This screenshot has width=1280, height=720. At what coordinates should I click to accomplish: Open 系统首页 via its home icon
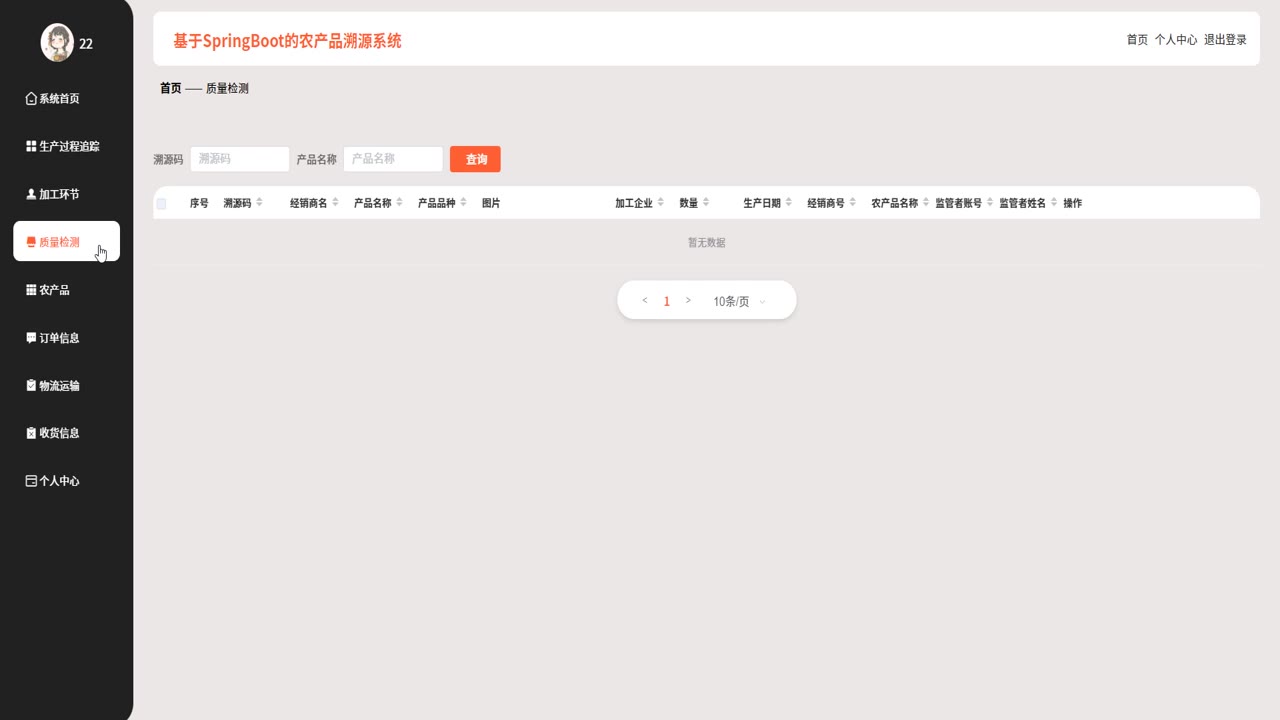(x=31, y=99)
